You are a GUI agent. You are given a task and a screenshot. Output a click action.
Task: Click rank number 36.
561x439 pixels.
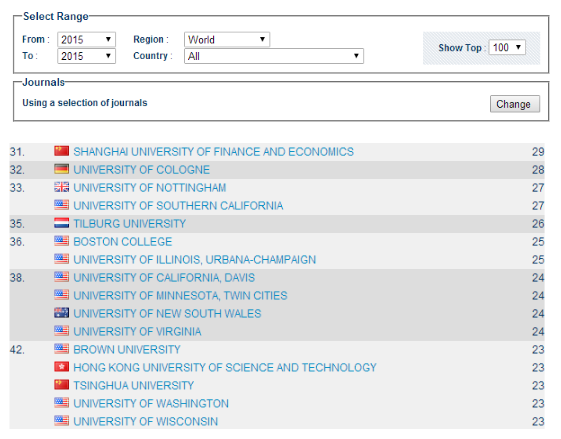tap(17, 242)
